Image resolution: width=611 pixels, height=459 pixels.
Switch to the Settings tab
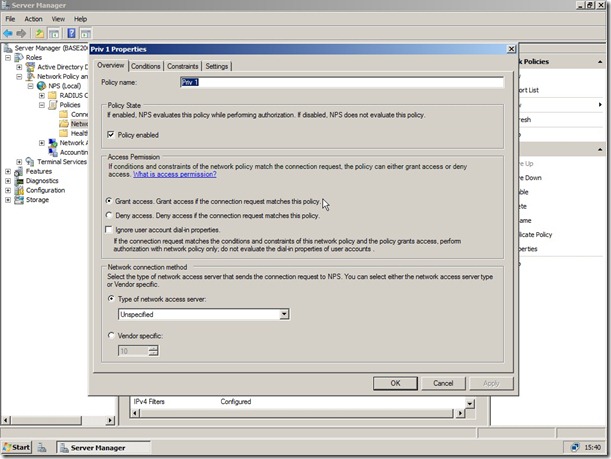[x=217, y=66]
